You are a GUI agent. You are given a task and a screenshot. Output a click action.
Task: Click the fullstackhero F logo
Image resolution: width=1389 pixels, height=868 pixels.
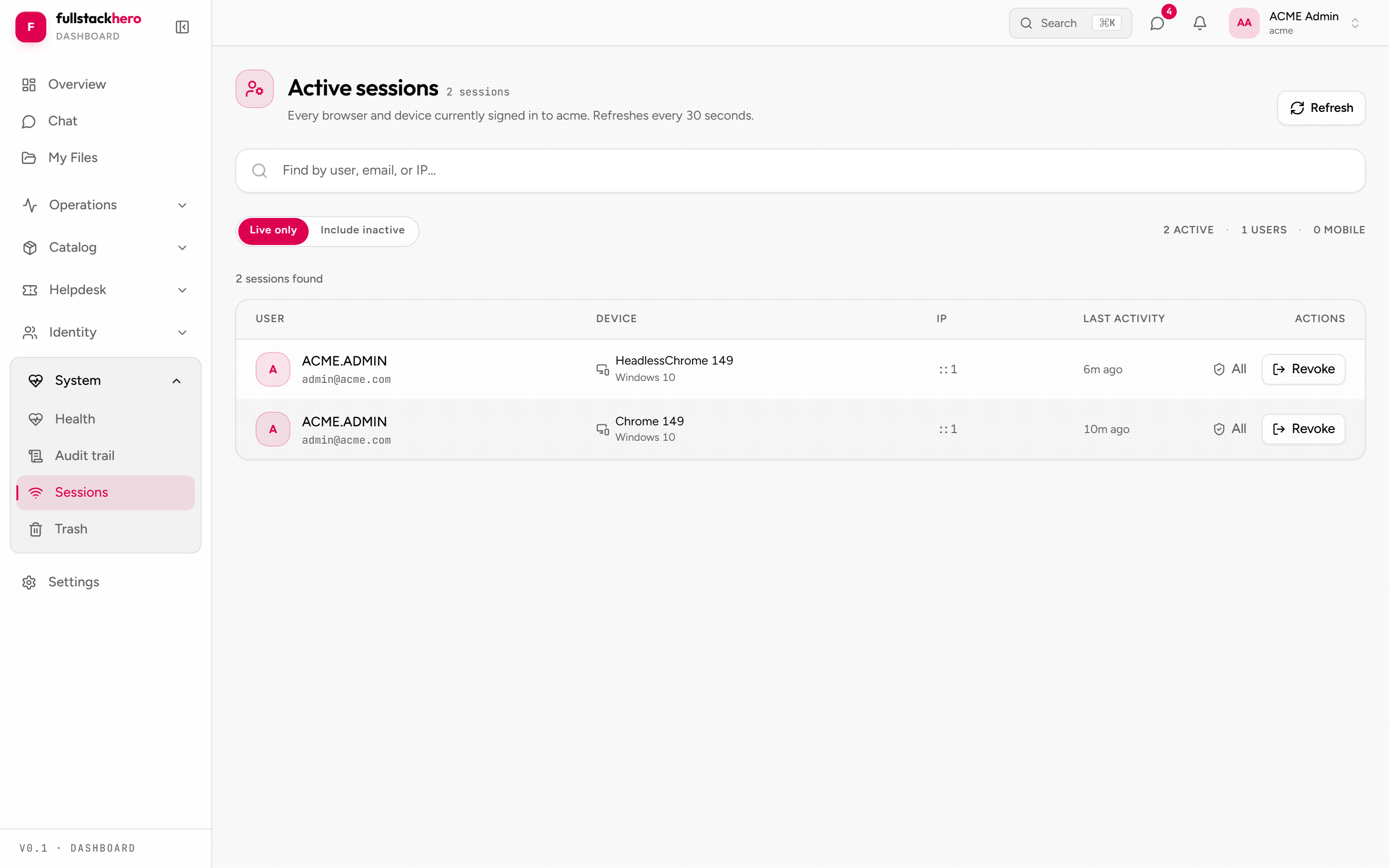(x=30, y=27)
